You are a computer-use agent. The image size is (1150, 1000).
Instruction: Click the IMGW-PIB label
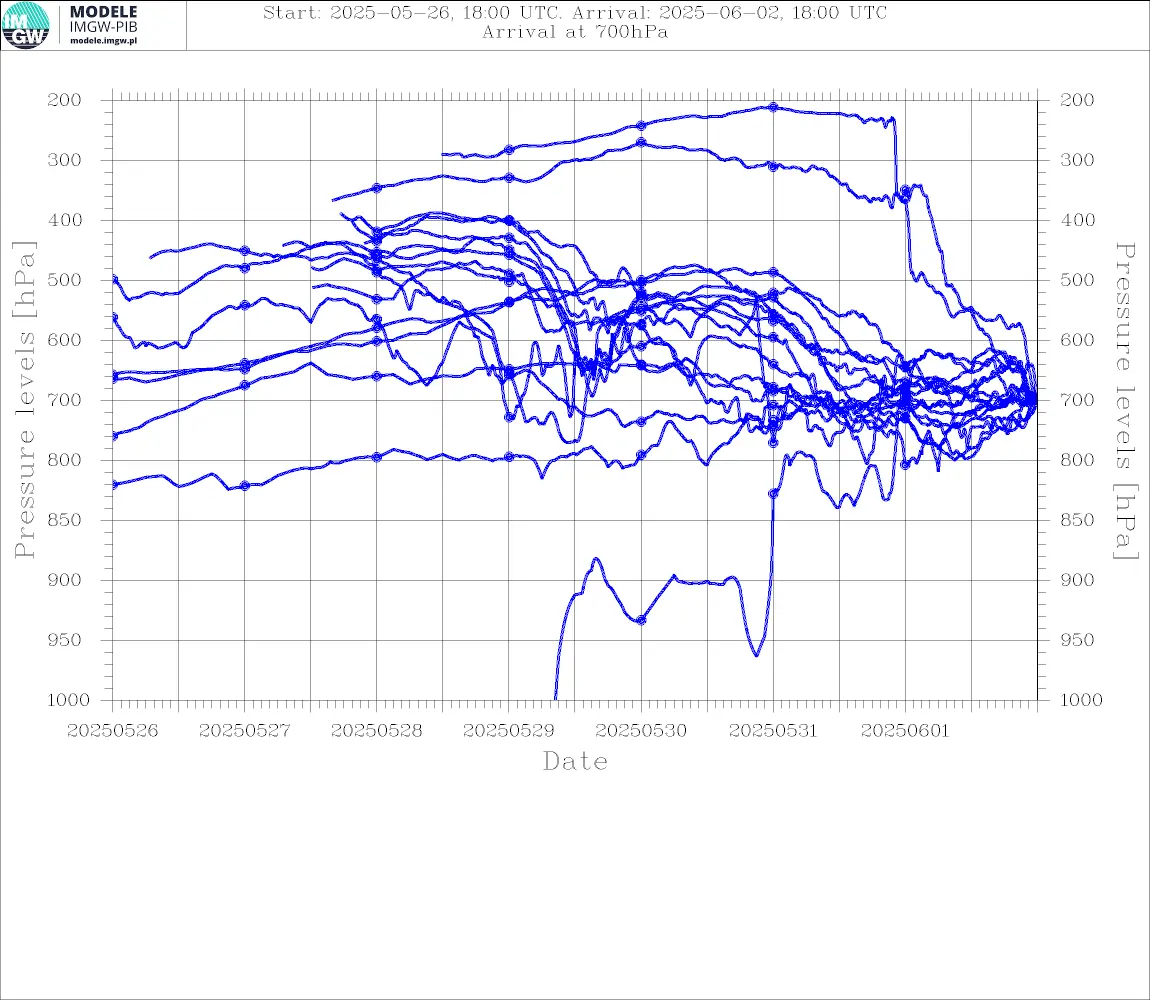click(x=103, y=27)
